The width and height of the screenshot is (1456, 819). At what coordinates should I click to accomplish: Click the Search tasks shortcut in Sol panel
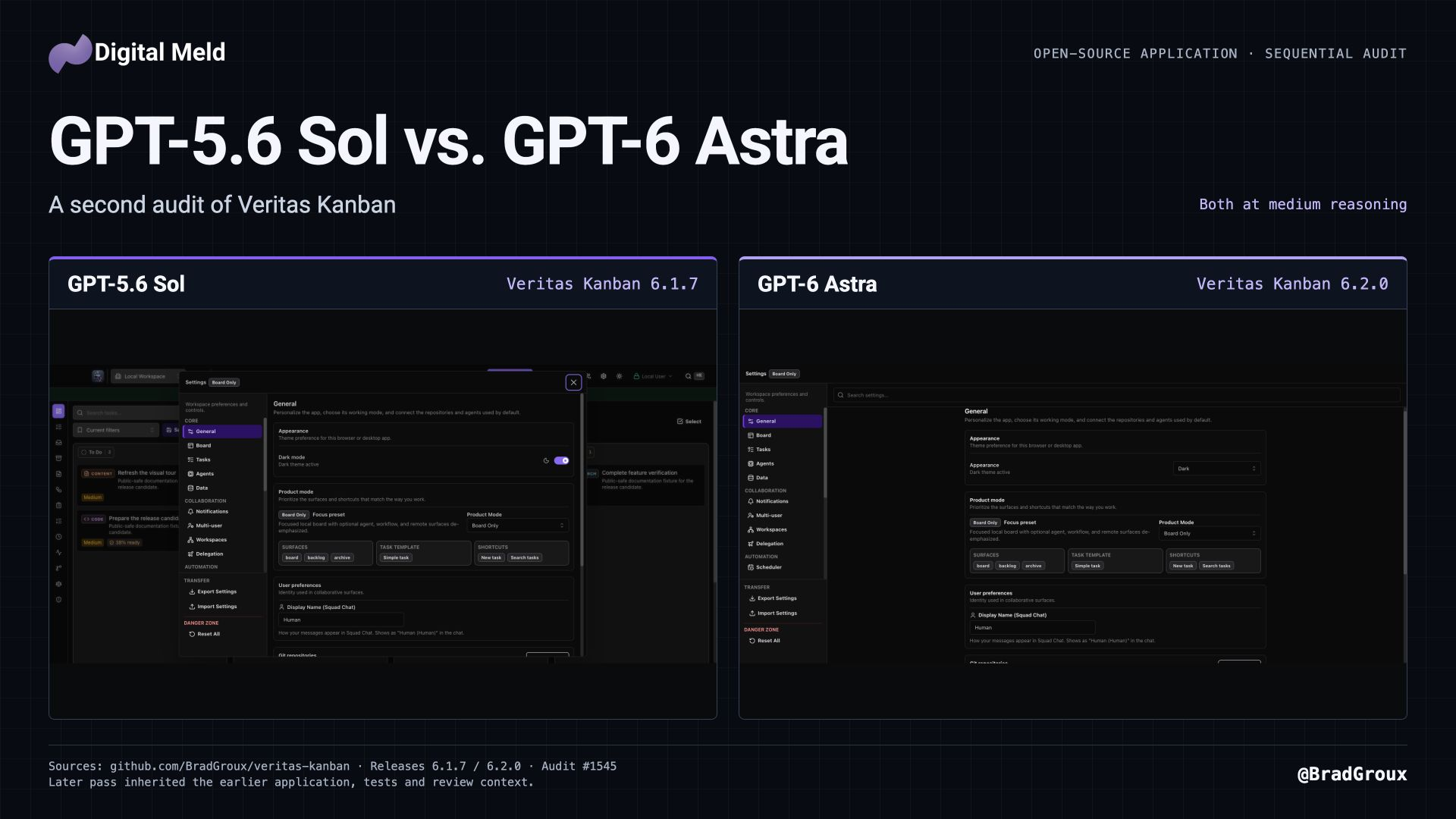pyautogui.click(x=525, y=557)
